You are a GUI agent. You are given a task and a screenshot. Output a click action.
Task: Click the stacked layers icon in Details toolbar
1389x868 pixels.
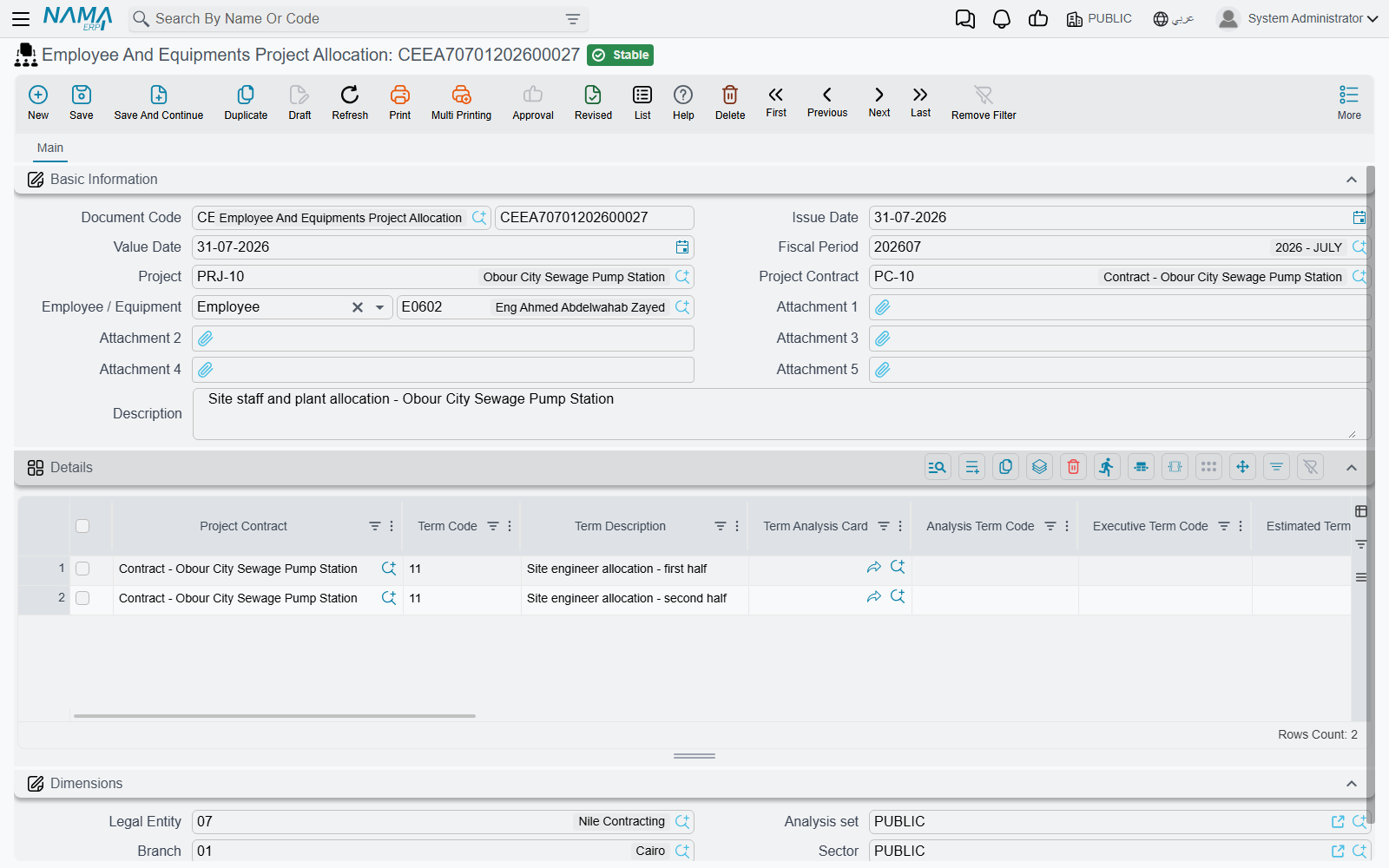coord(1039,467)
